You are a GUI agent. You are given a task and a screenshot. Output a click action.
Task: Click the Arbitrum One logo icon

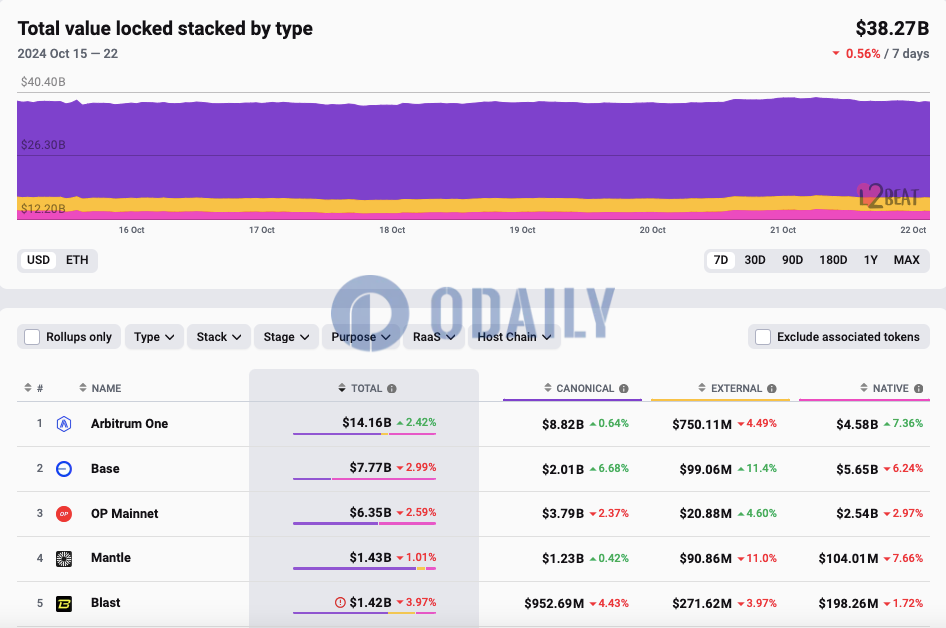tap(64, 424)
